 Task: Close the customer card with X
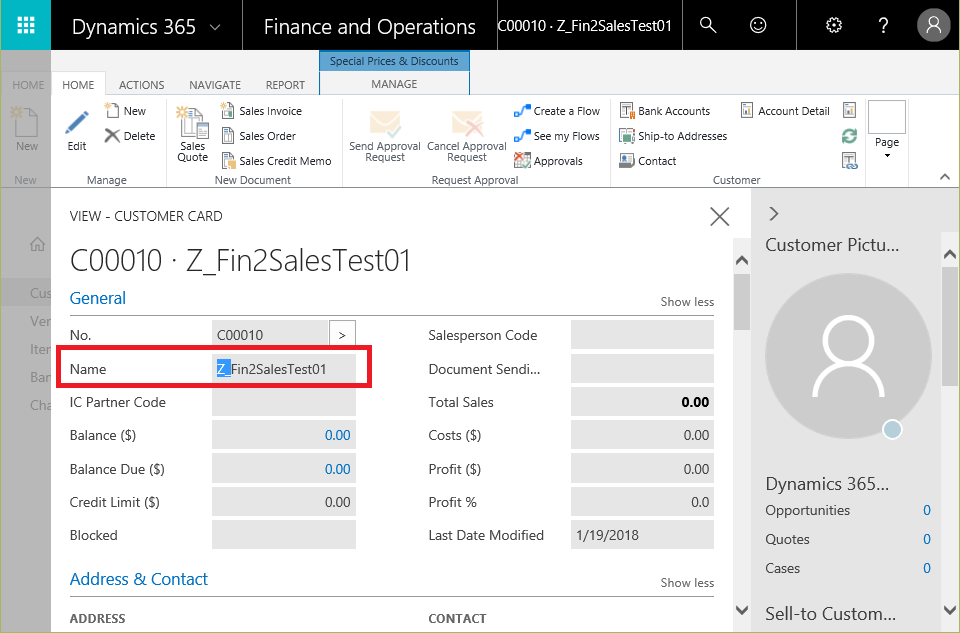[719, 216]
